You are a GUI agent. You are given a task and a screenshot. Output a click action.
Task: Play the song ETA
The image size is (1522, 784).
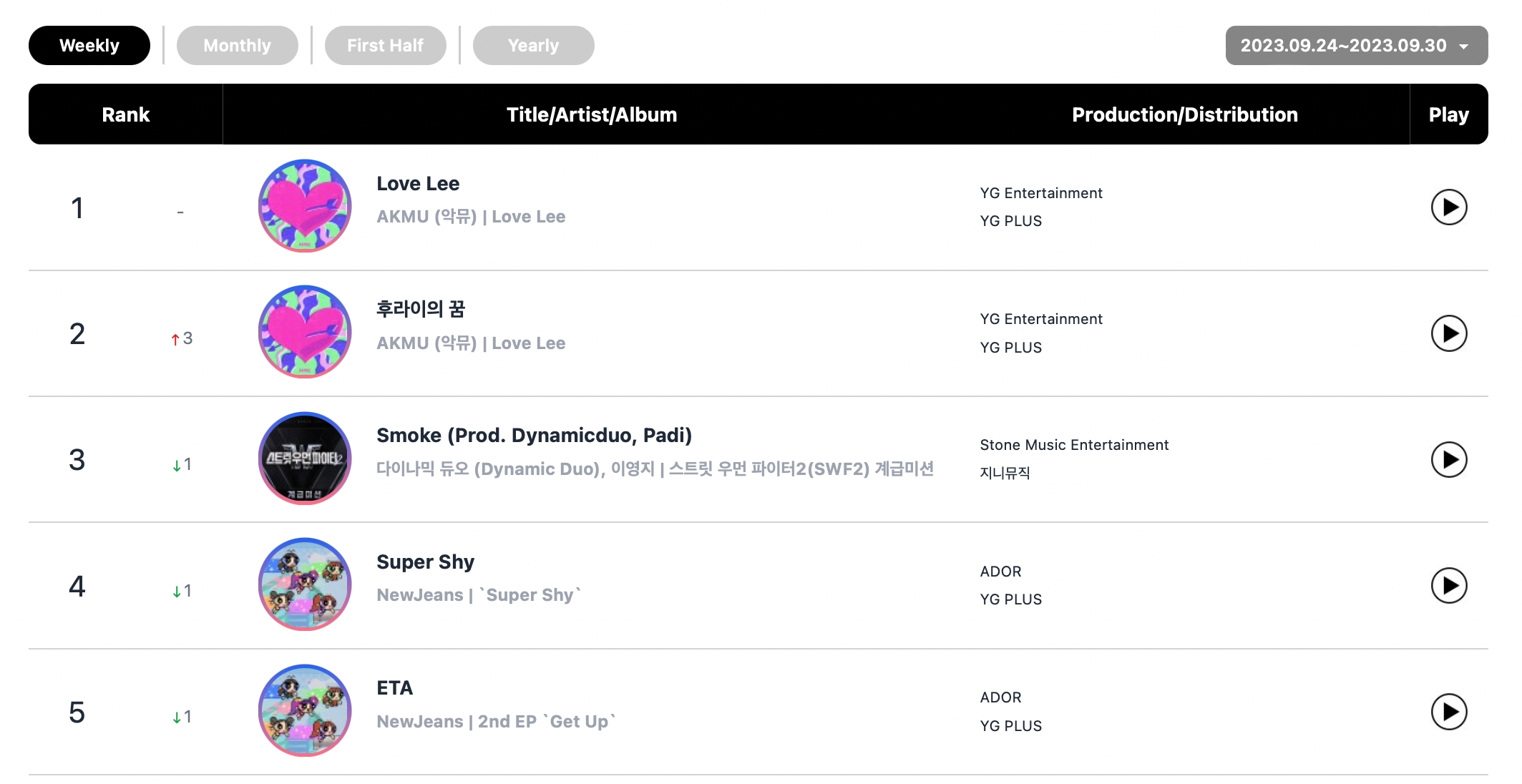point(1448,712)
